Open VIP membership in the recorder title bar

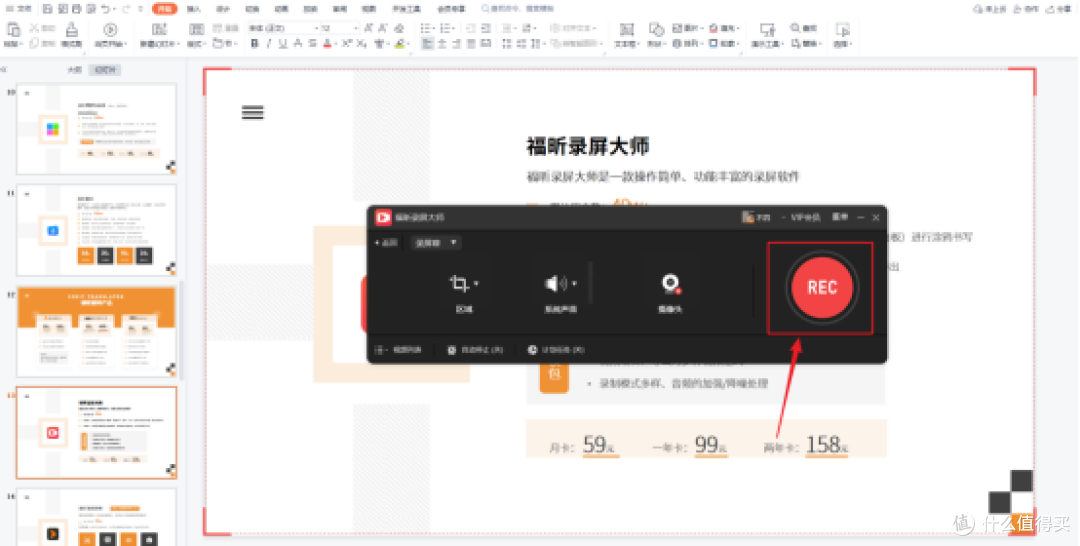[805, 218]
